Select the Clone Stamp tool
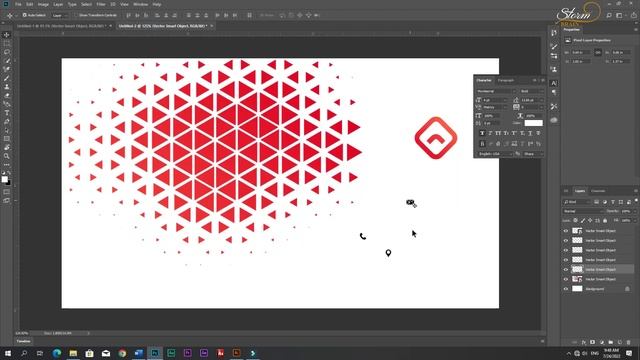 pos(7,87)
